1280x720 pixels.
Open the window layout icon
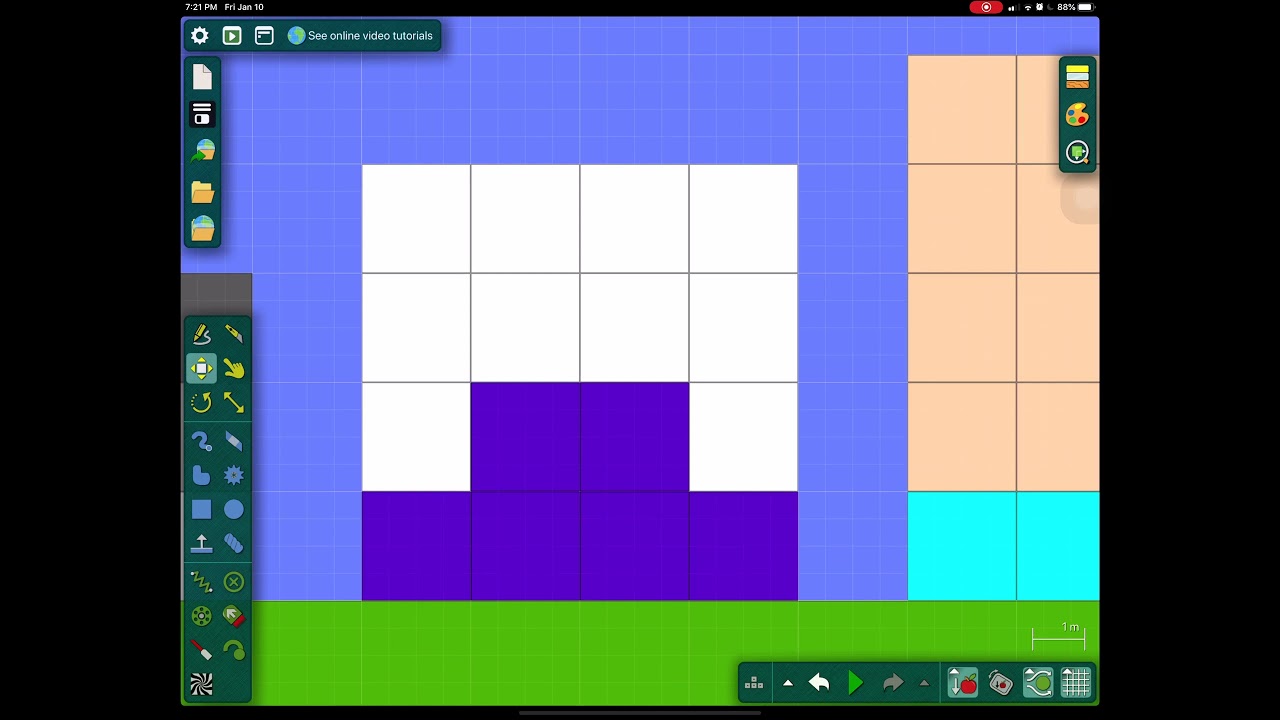(264, 36)
